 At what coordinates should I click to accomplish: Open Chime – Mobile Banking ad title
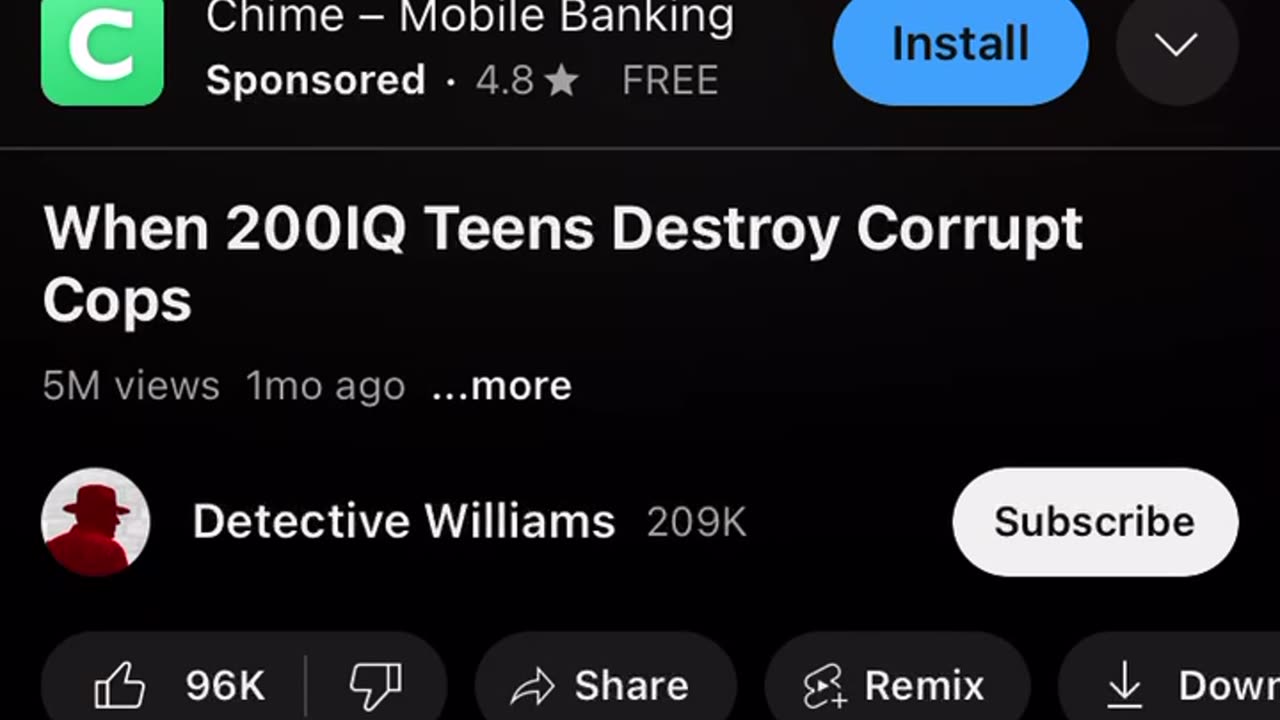tap(470, 18)
